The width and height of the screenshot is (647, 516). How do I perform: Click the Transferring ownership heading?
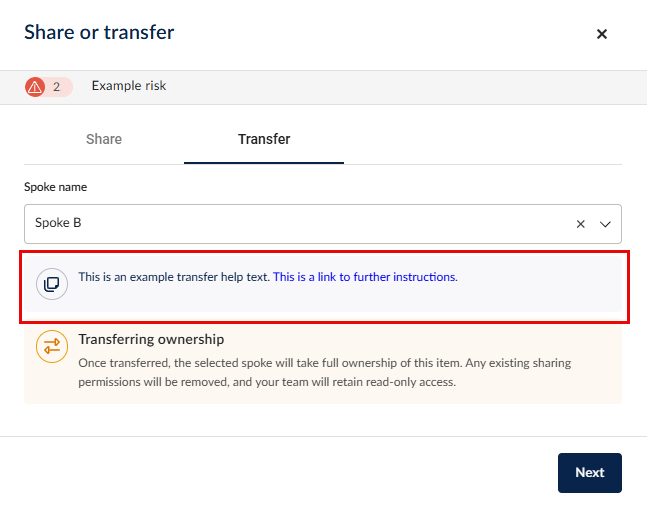(x=151, y=340)
